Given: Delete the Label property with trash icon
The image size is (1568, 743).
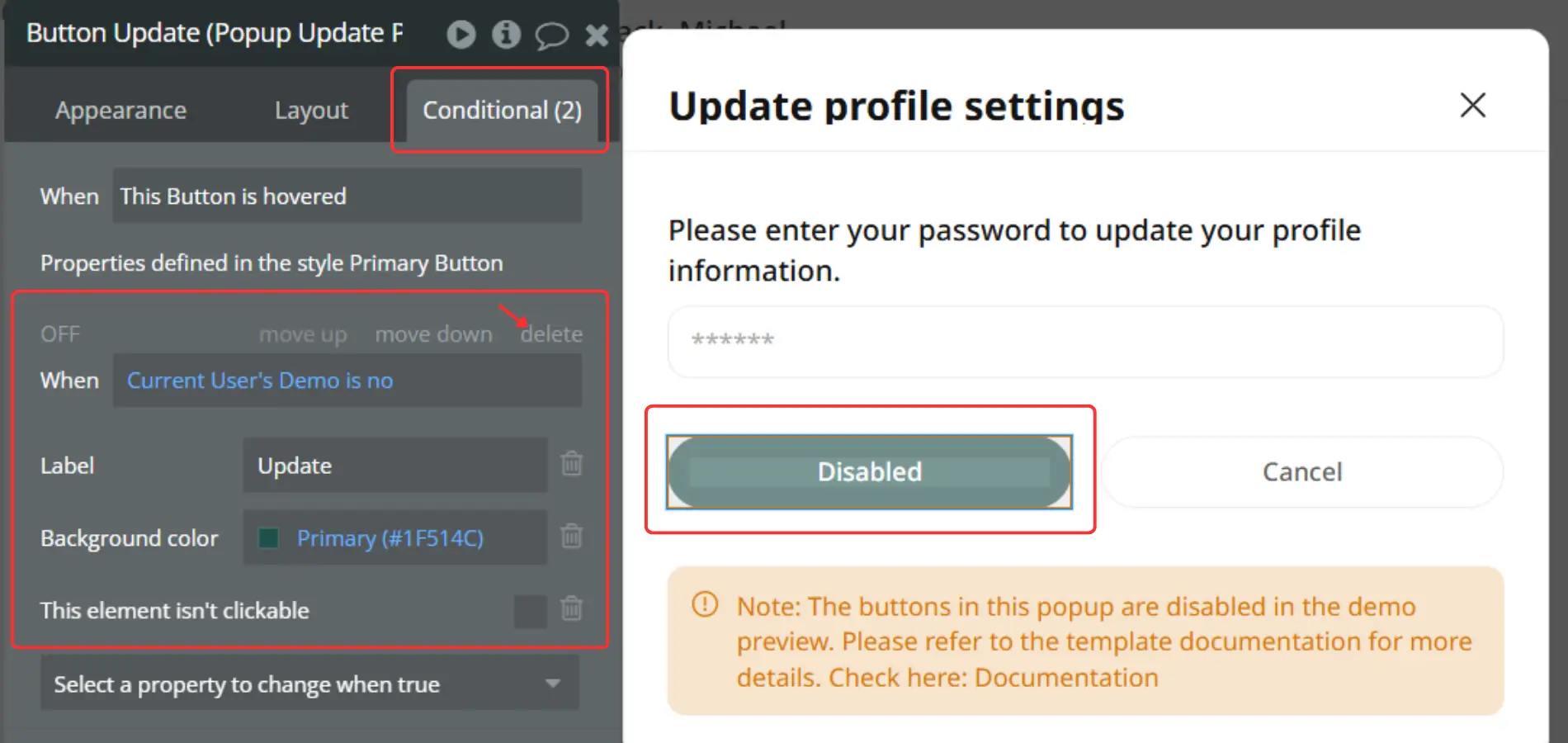Looking at the screenshot, I should (572, 464).
